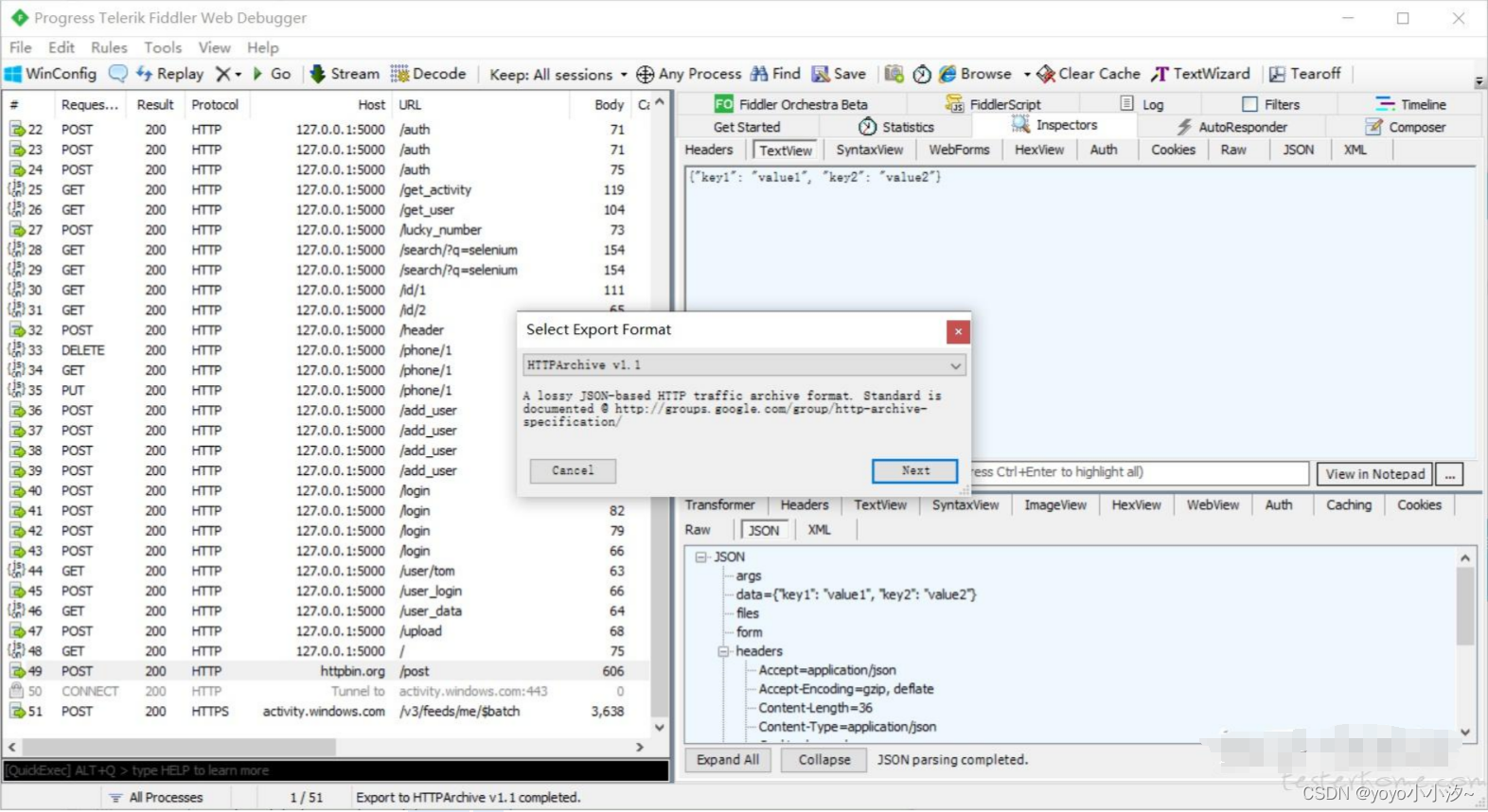
Task: Select request SyntaxView tab
Action: (x=869, y=150)
